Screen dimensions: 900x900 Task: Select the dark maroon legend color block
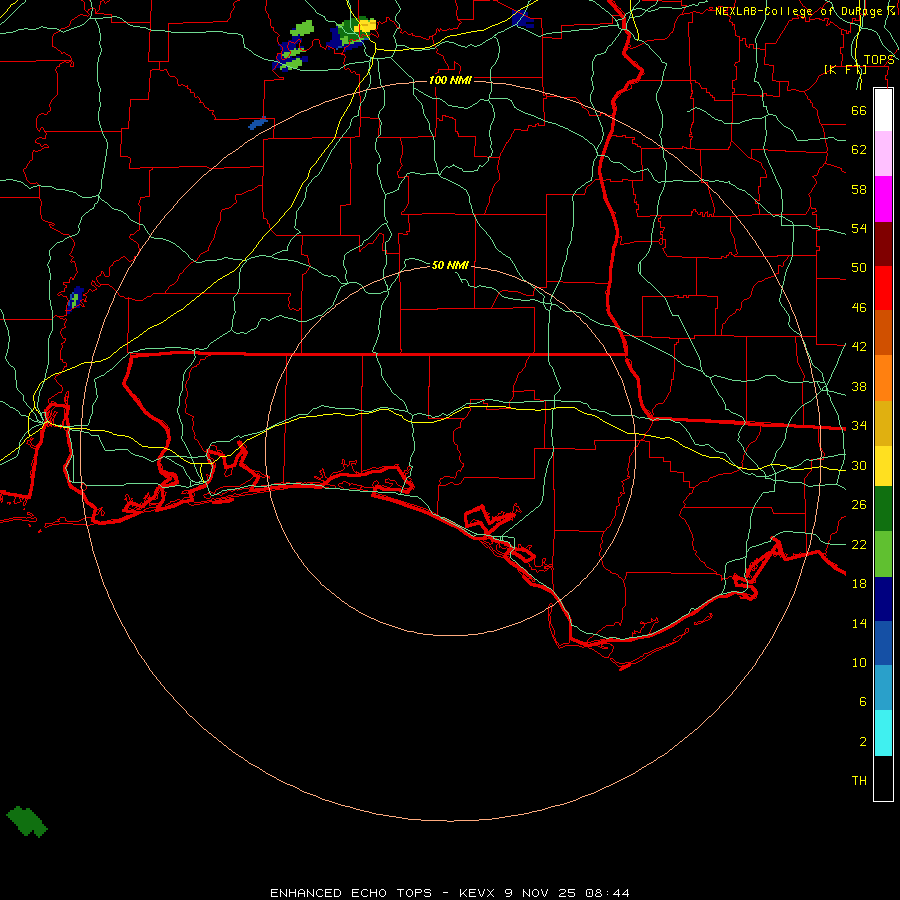point(883,244)
